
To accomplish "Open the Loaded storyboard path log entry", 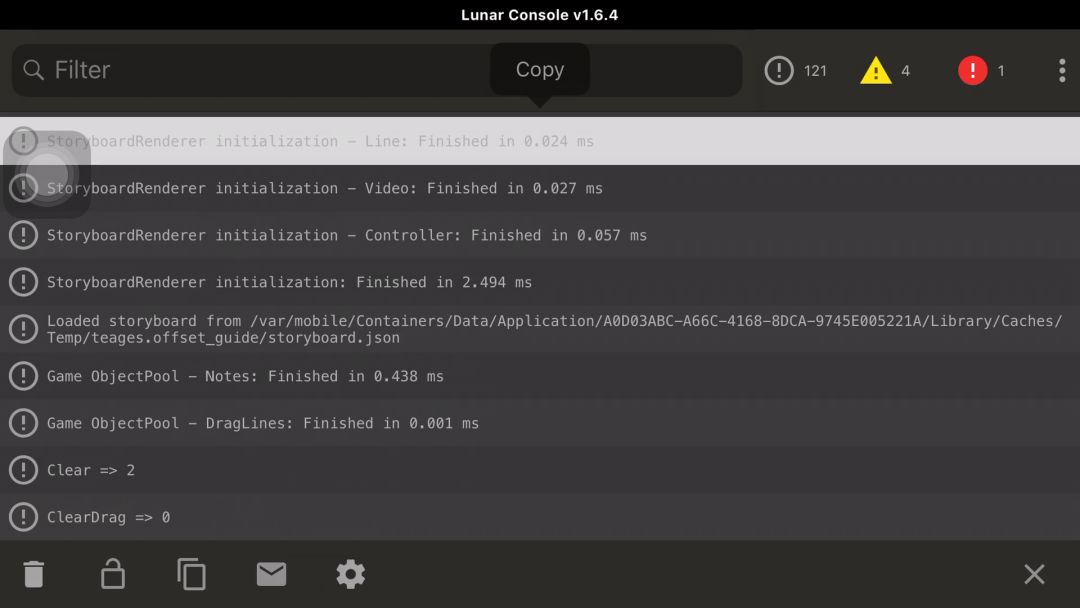I will coord(540,329).
